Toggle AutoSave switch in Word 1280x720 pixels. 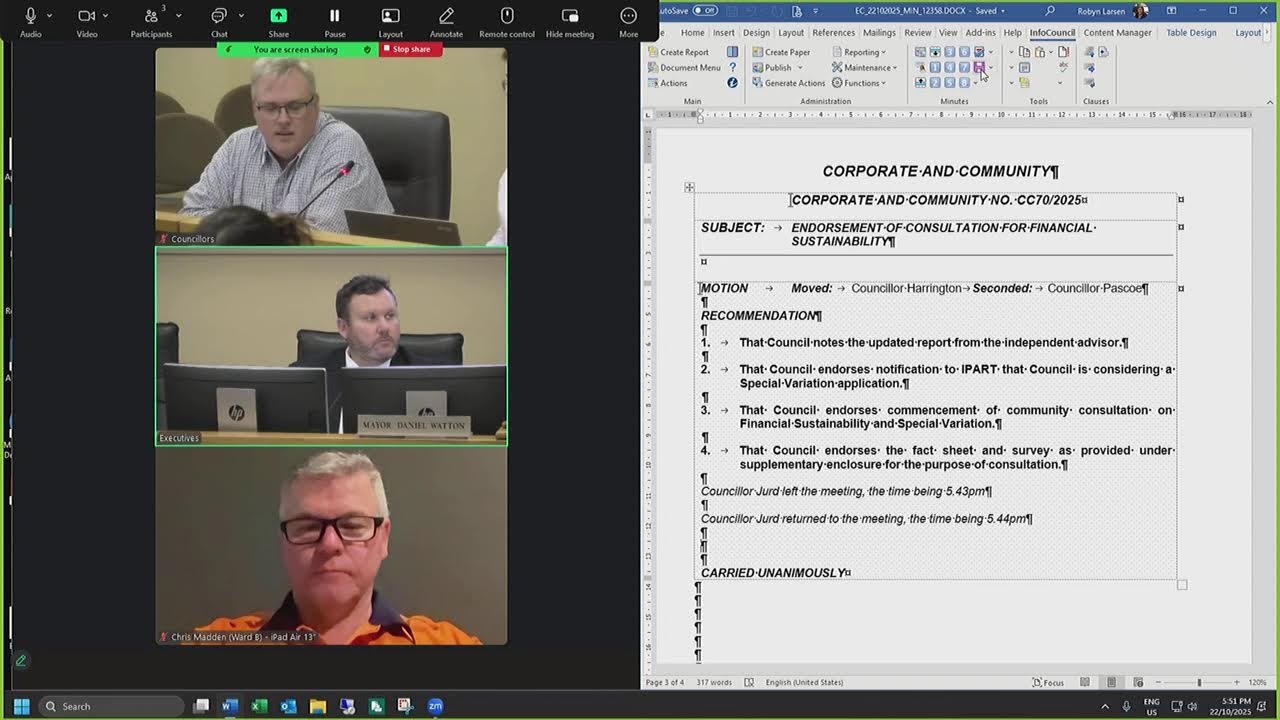point(705,10)
